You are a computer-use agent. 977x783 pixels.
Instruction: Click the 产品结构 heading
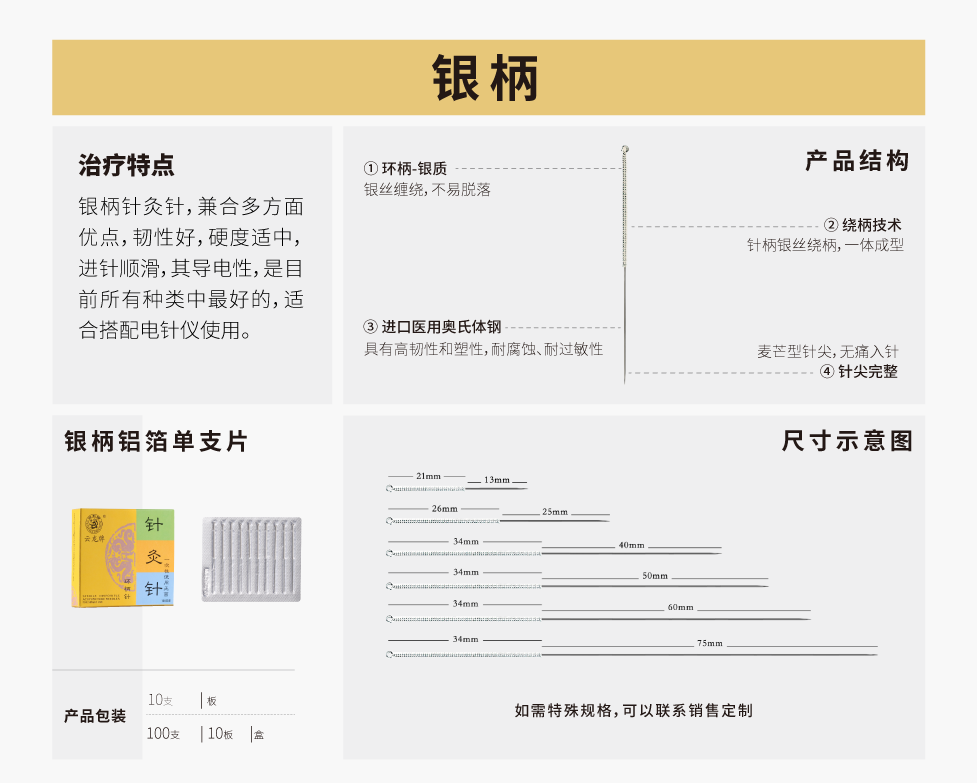pyautogui.click(x=857, y=161)
